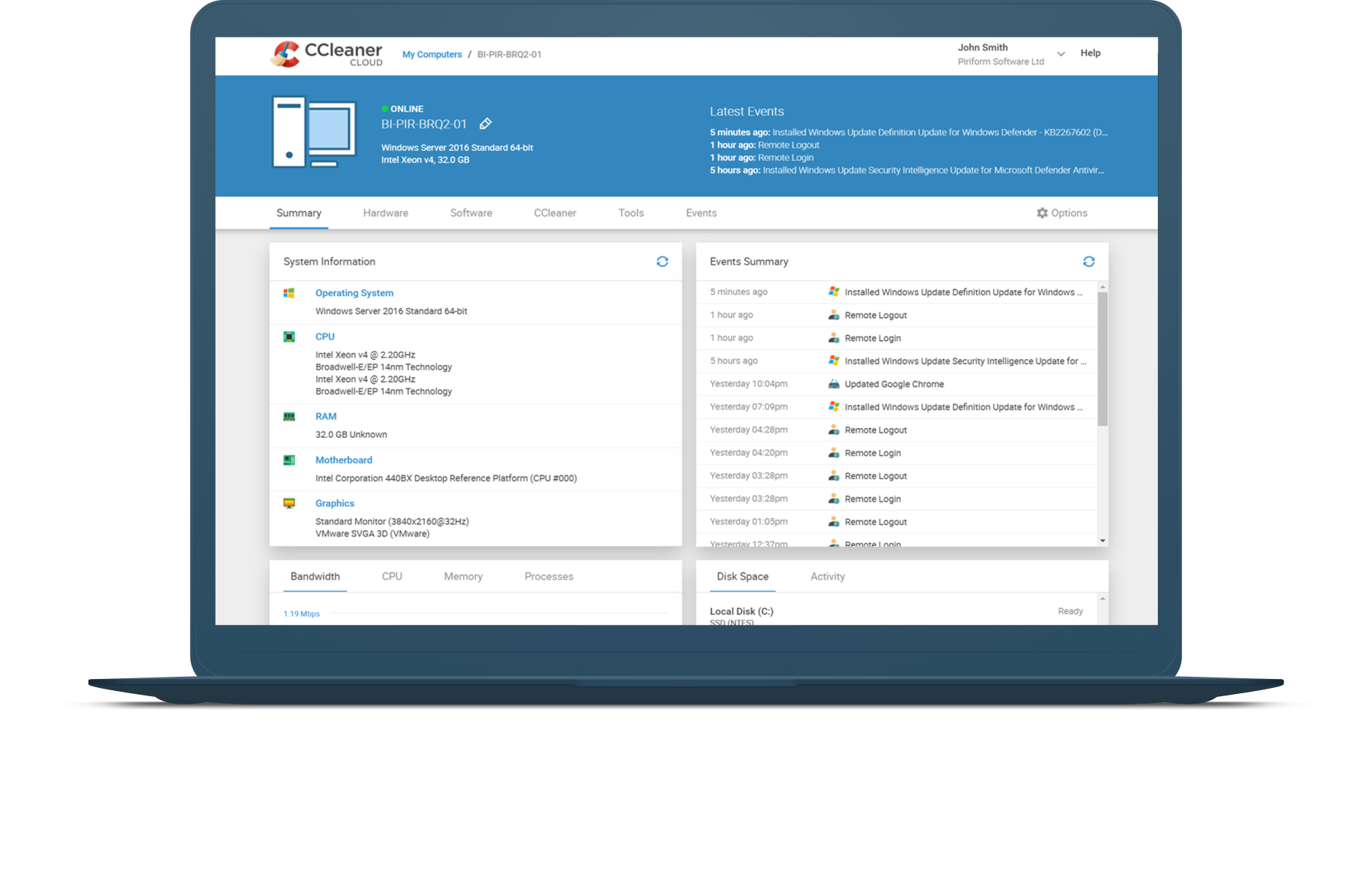
Task: Click the RAM memory module icon
Action: click(x=290, y=416)
